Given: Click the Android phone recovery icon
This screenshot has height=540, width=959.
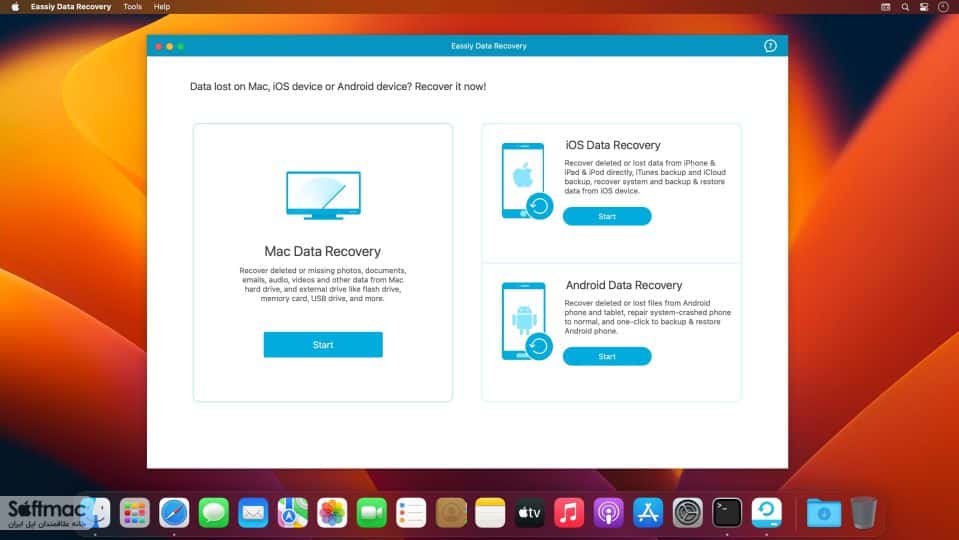Looking at the screenshot, I should pos(526,321).
